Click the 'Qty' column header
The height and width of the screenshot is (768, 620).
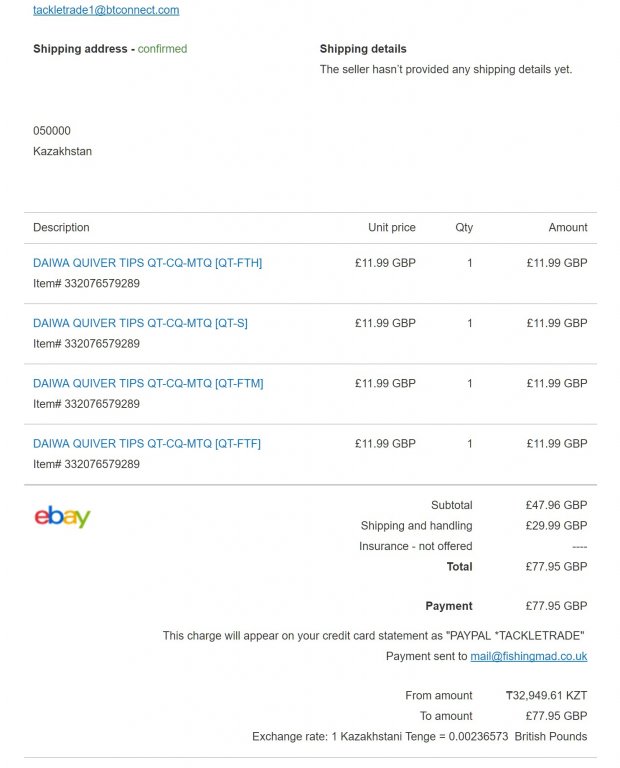464,228
